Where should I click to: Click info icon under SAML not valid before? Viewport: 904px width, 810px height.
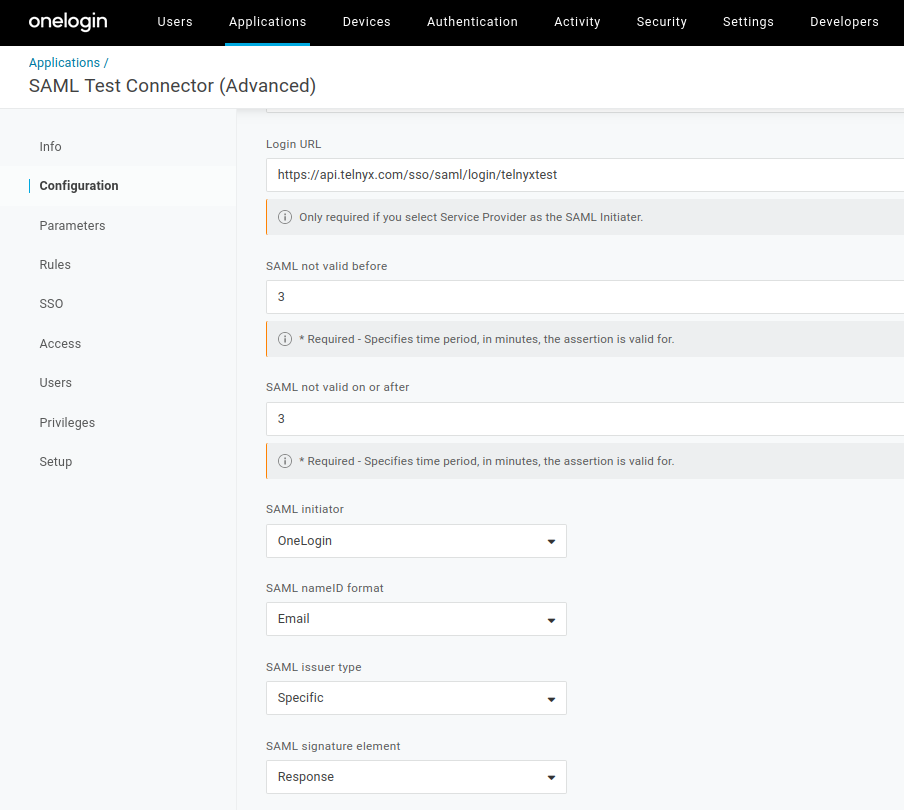pos(285,339)
